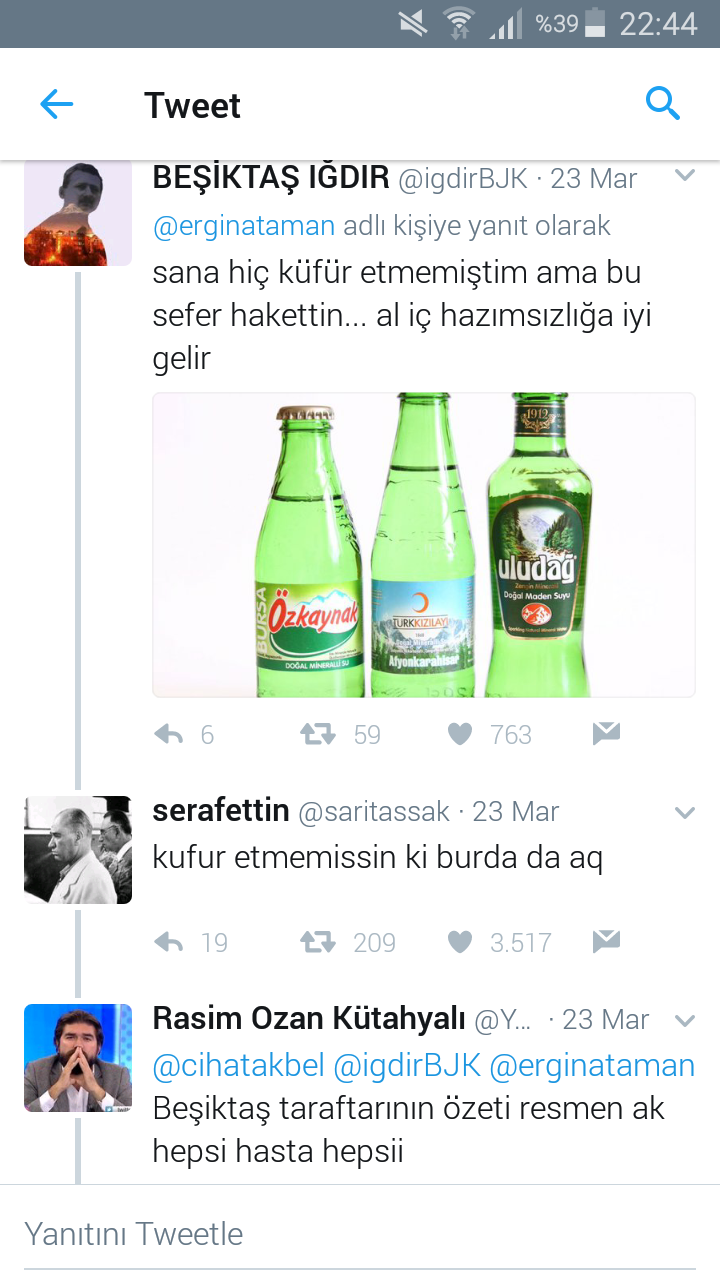
Task: Tap the @cihatakbel mention
Action: click(239, 1066)
